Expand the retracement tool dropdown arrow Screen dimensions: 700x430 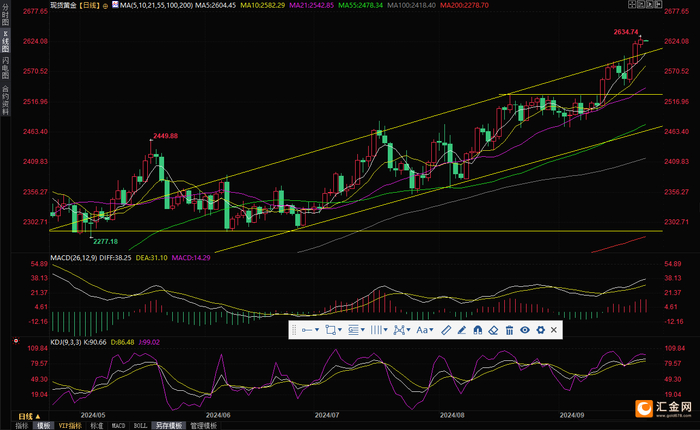[362, 330]
